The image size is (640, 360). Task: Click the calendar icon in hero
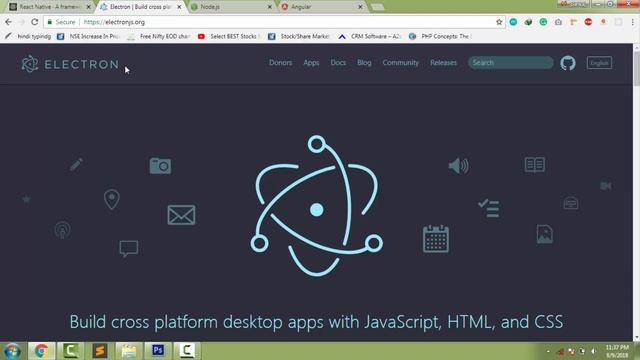tap(436, 239)
